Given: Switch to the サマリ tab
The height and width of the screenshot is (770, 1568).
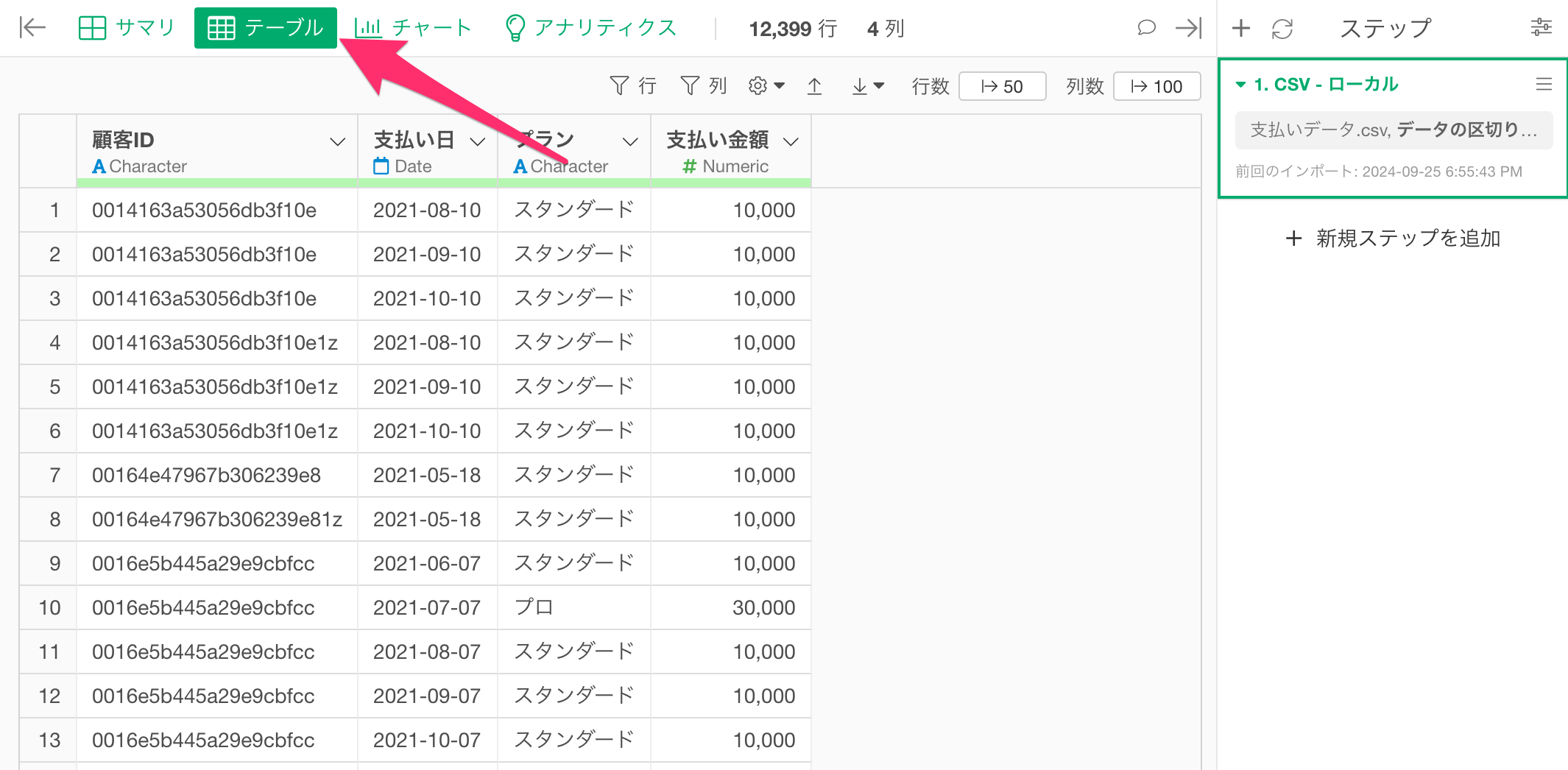Looking at the screenshot, I should click(127, 28).
